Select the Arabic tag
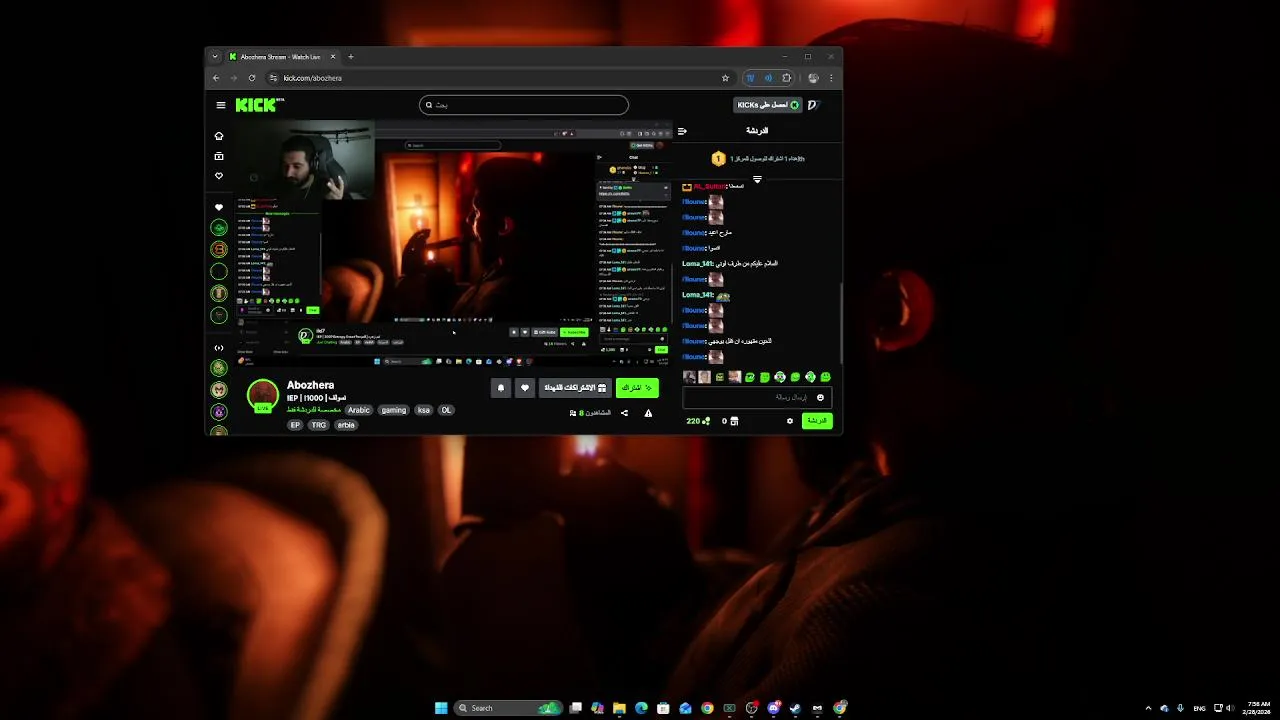 coord(359,410)
